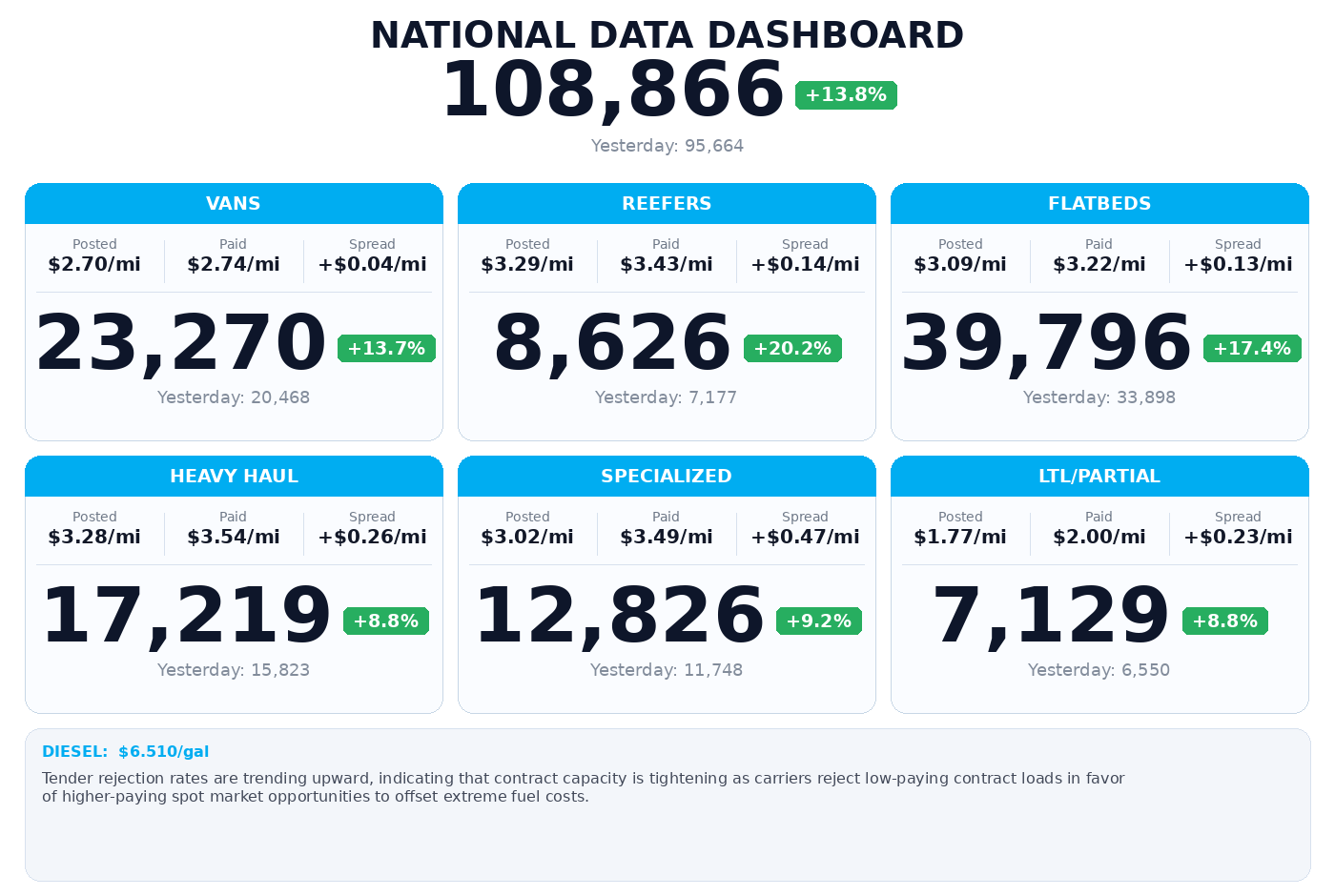Select the Heavy Haul count 17,219
Screen dimensions: 1335x896
pos(186,616)
